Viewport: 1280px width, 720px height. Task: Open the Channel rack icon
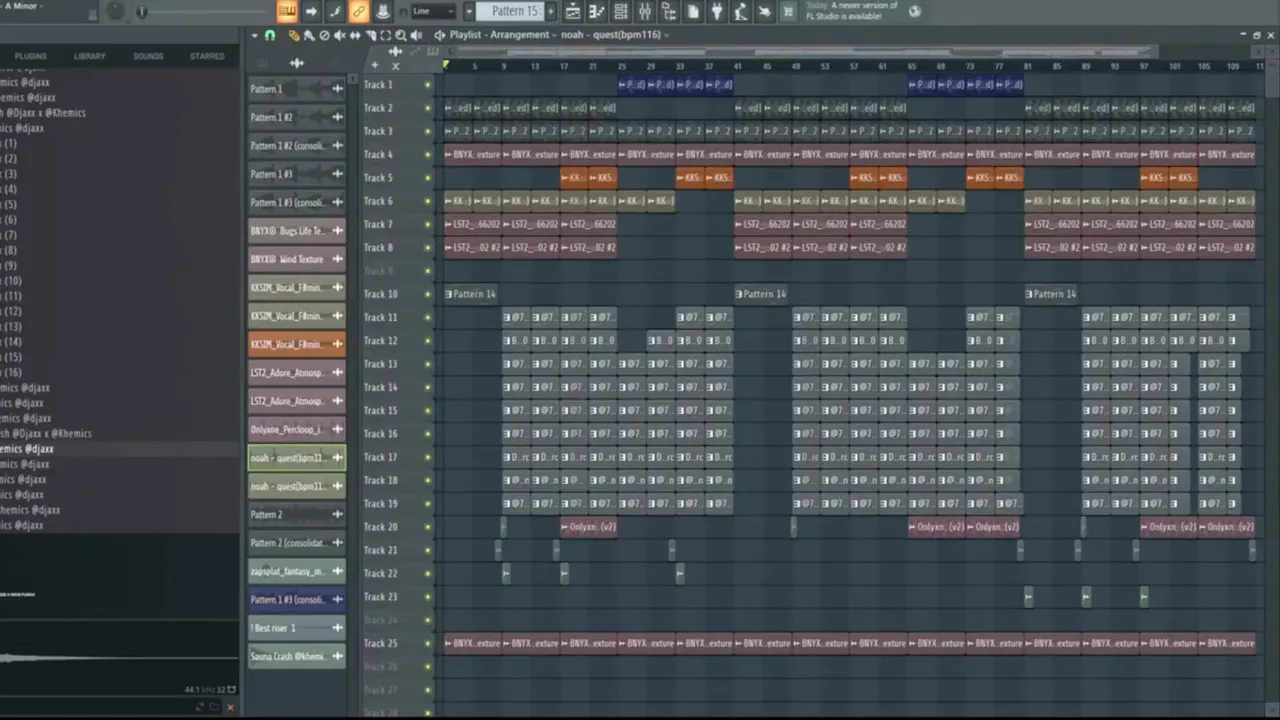pos(621,11)
